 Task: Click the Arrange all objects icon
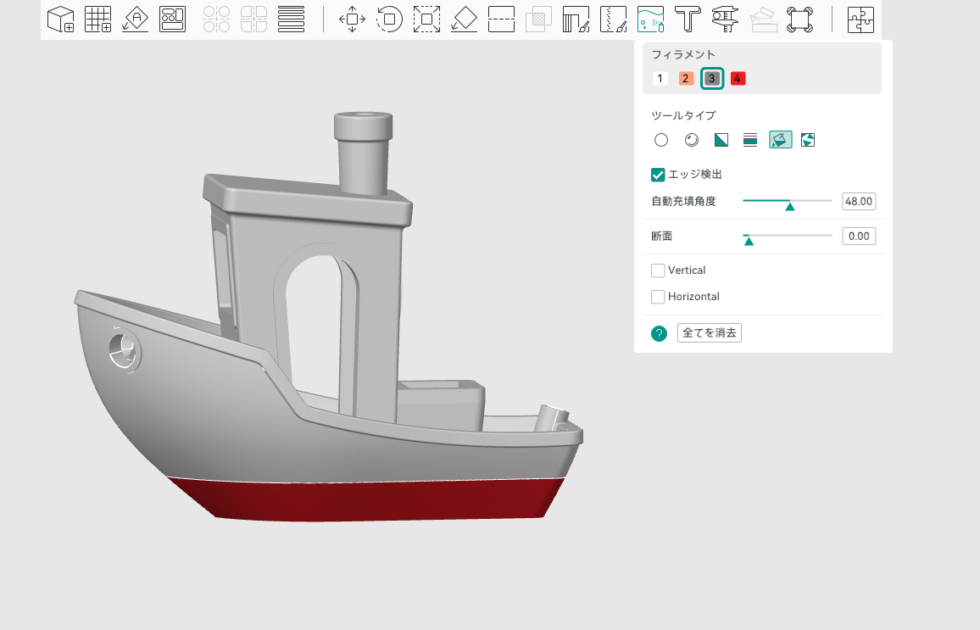(172, 19)
